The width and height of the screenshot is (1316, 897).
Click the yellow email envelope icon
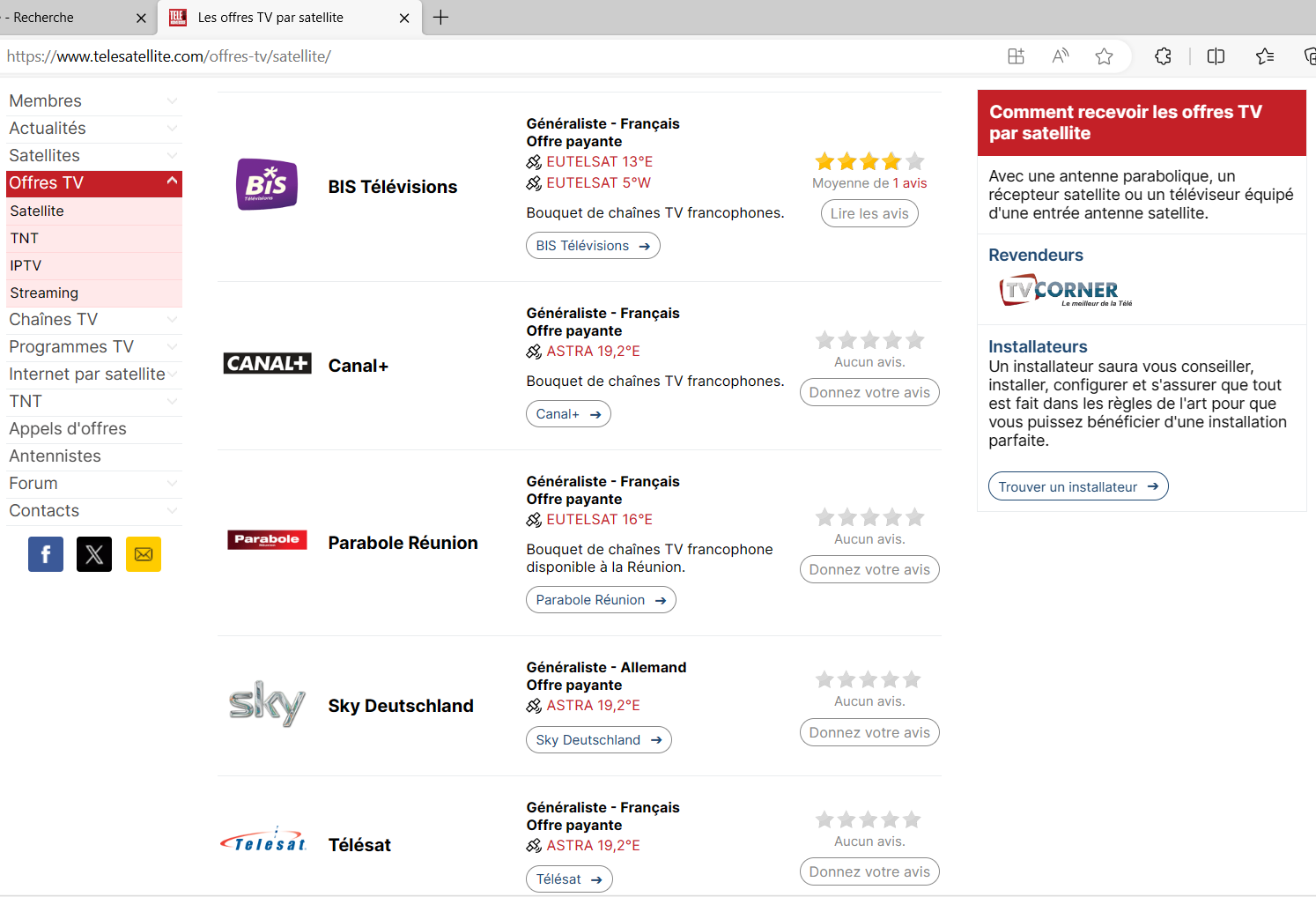point(144,554)
